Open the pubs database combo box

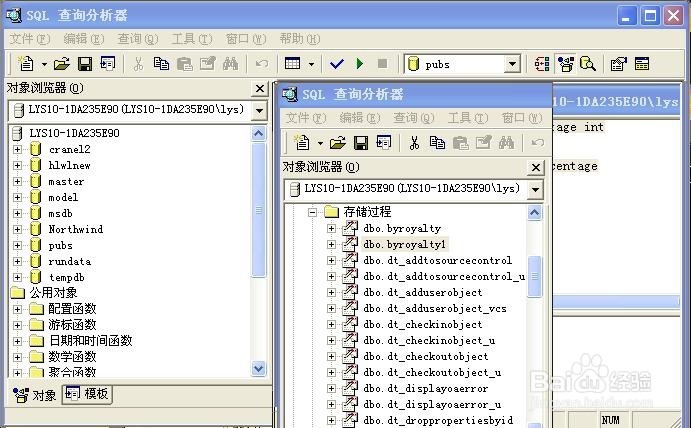(512, 64)
